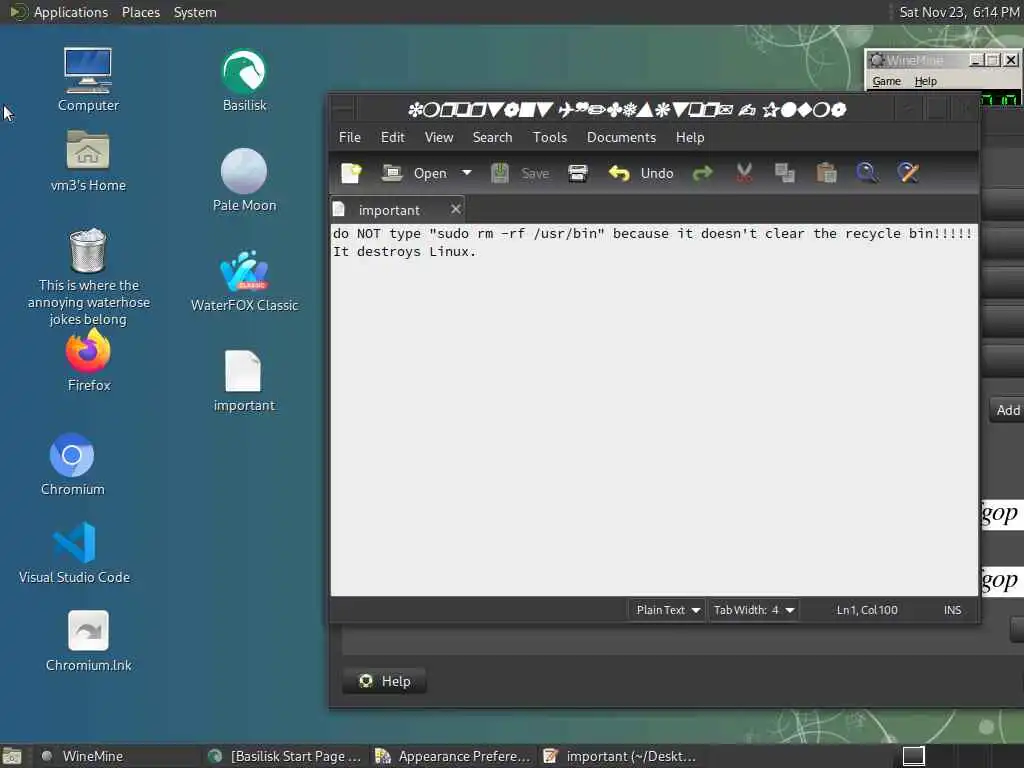Image resolution: width=1024 pixels, height=768 pixels.
Task: Select the Pale Moon desktop icon
Action: (244, 180)
